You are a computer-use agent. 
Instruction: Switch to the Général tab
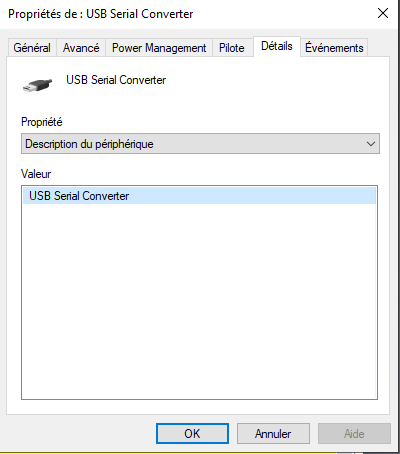(32, 48)
